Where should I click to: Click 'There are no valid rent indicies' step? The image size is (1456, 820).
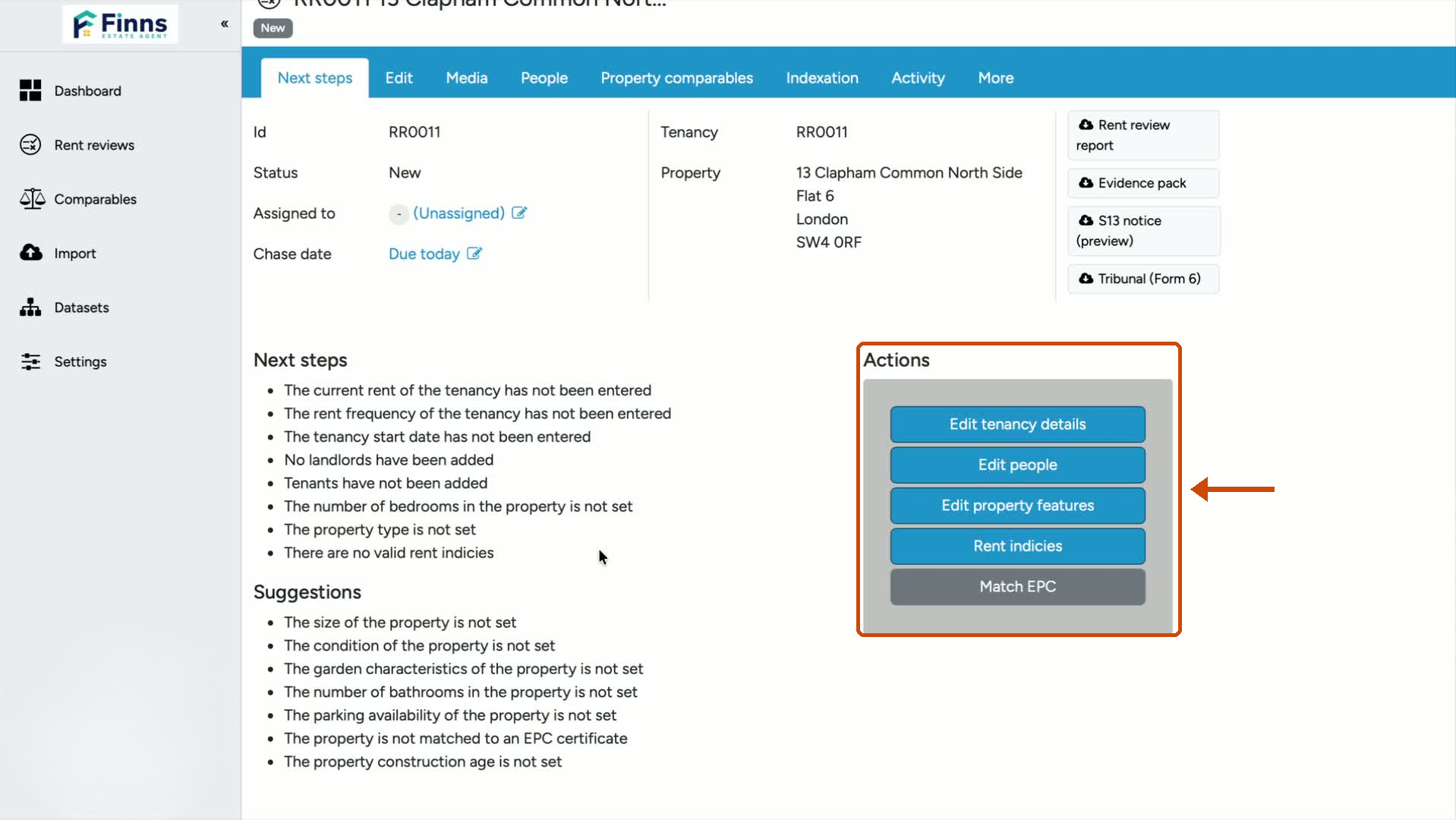[x=389, y=553]
